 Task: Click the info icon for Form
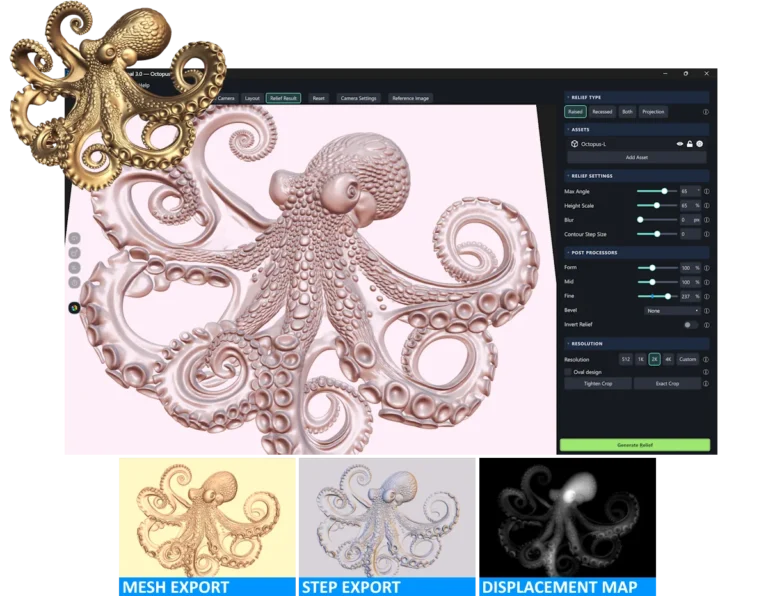706,268
